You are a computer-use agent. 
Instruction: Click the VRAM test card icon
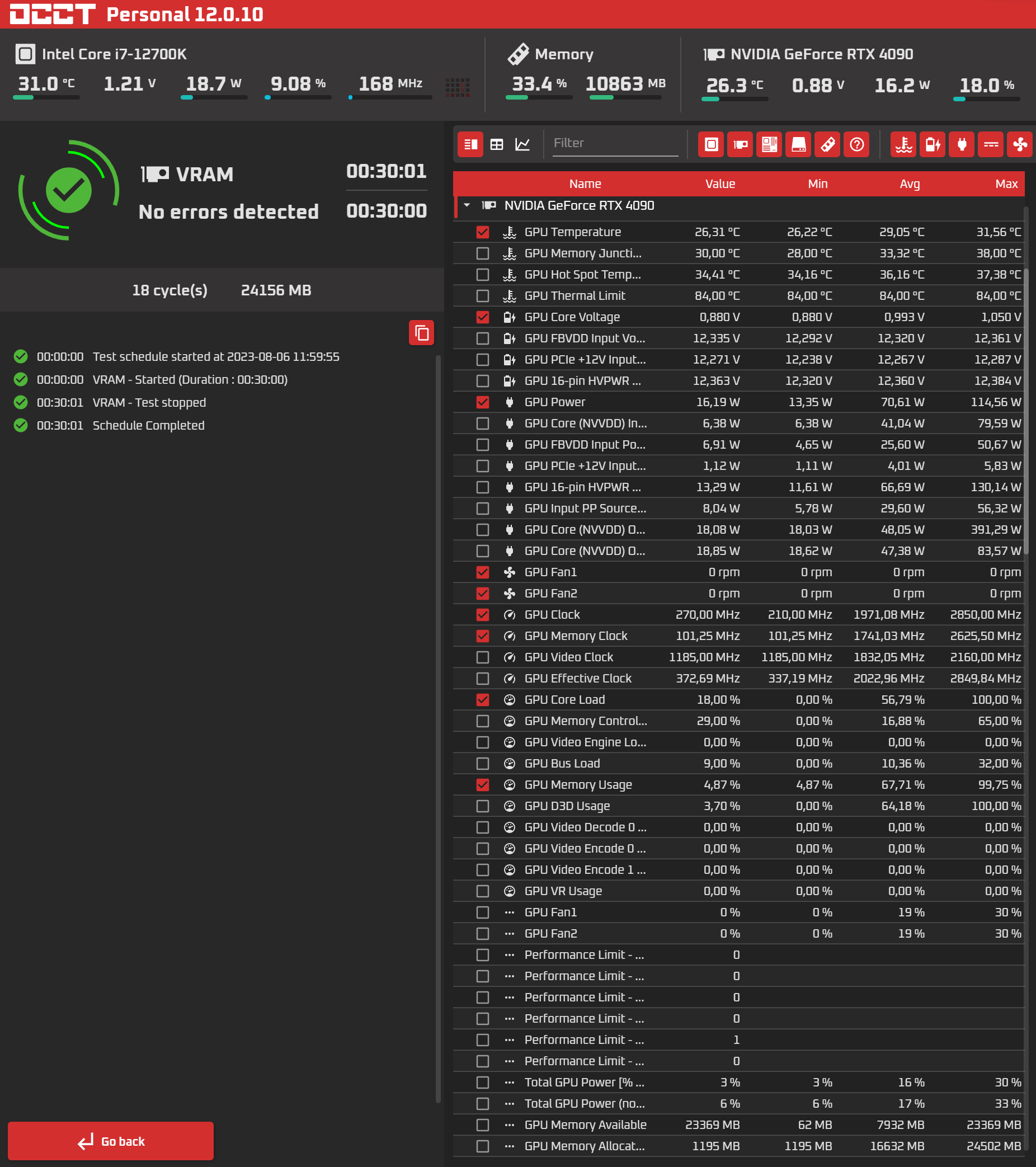(156, 174)
